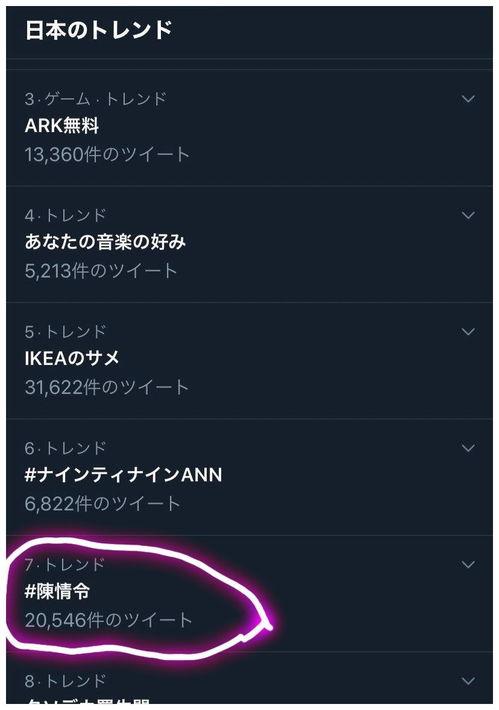Screen dimensions: 499x710
Task: View 20,546件のツイート count
Action: 108,620
